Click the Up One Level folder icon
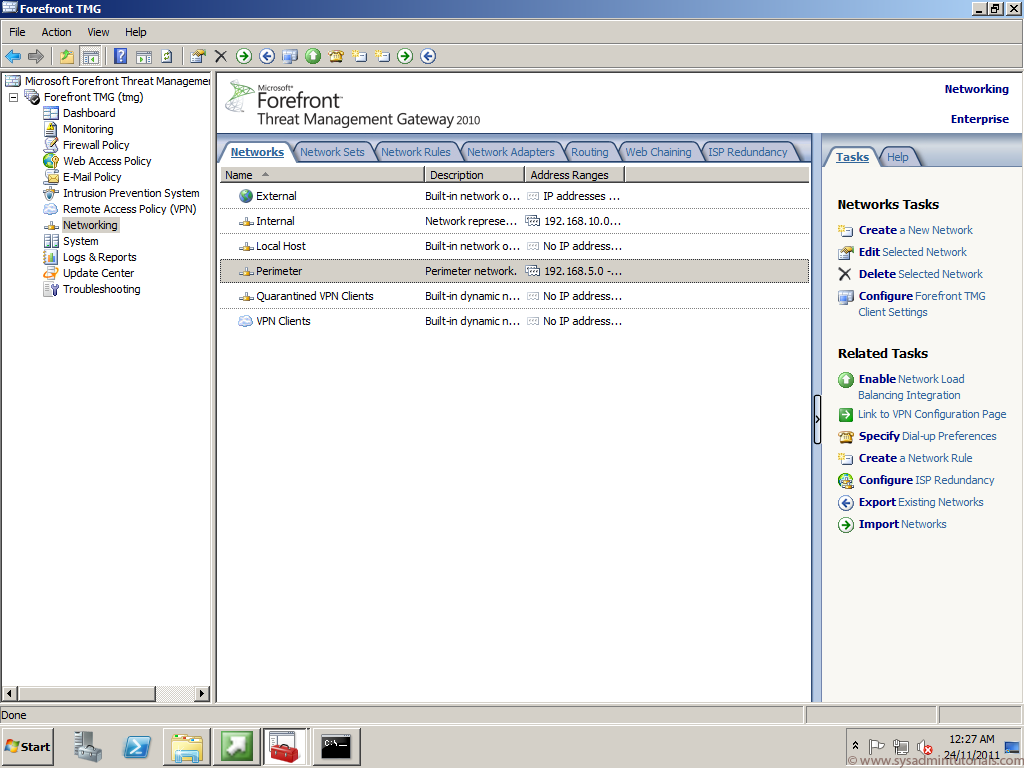The height and width of the screenshot is (768, 1024). [67, 56]
